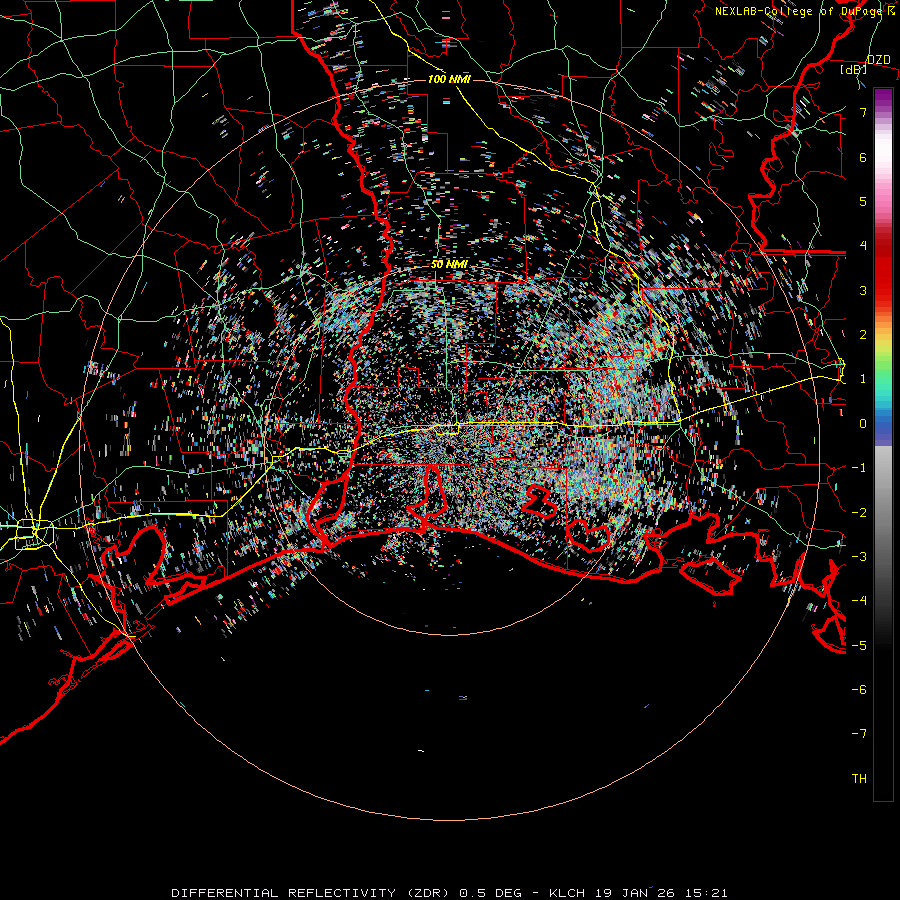This screenshot has width=900, height=900.
Task: Select the 2 value on the color scale
Action: pos(863,335)
